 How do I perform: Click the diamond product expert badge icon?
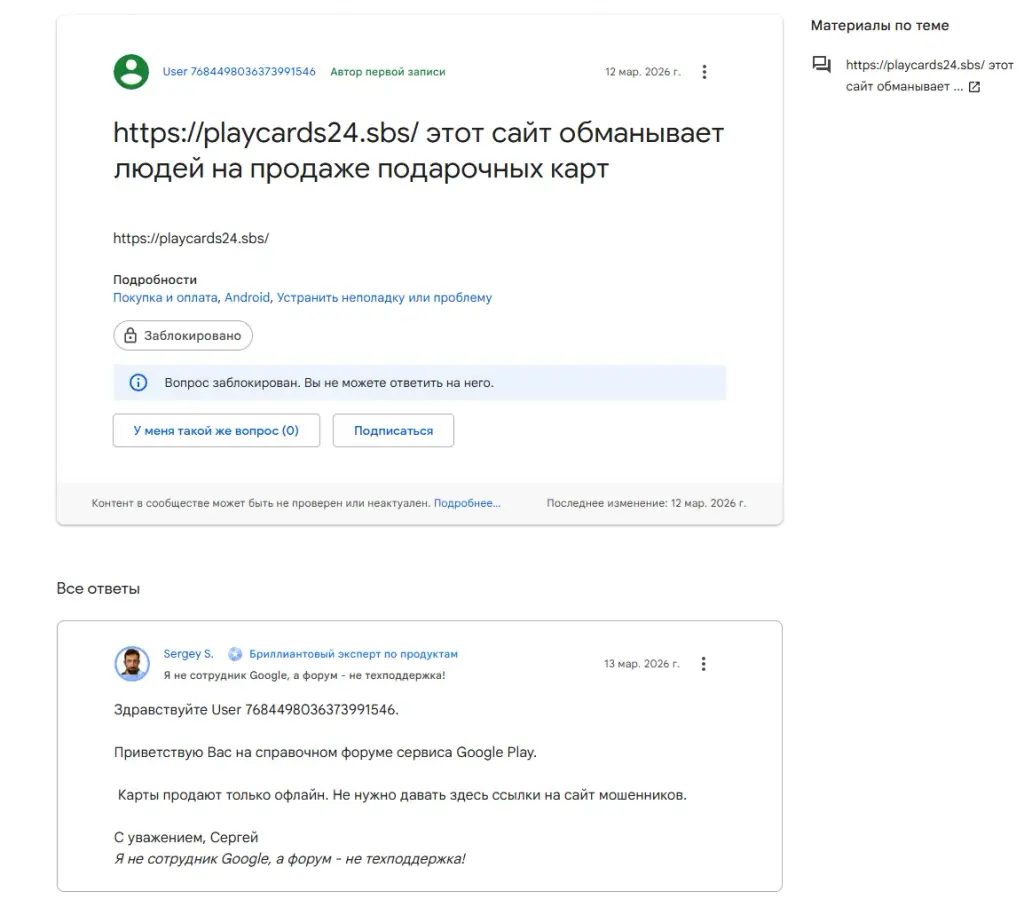click(235, 654)
